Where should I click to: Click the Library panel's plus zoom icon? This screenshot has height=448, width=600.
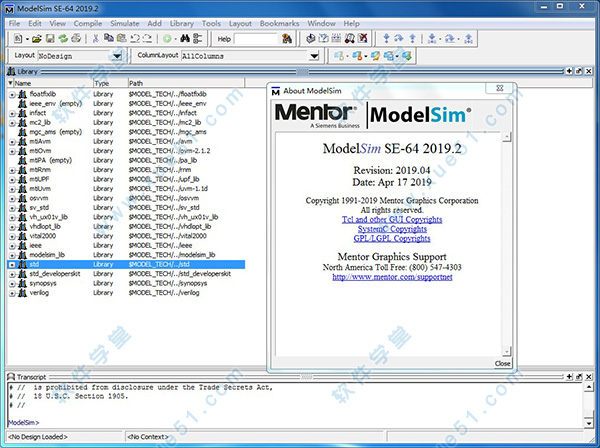pos(569,71)
